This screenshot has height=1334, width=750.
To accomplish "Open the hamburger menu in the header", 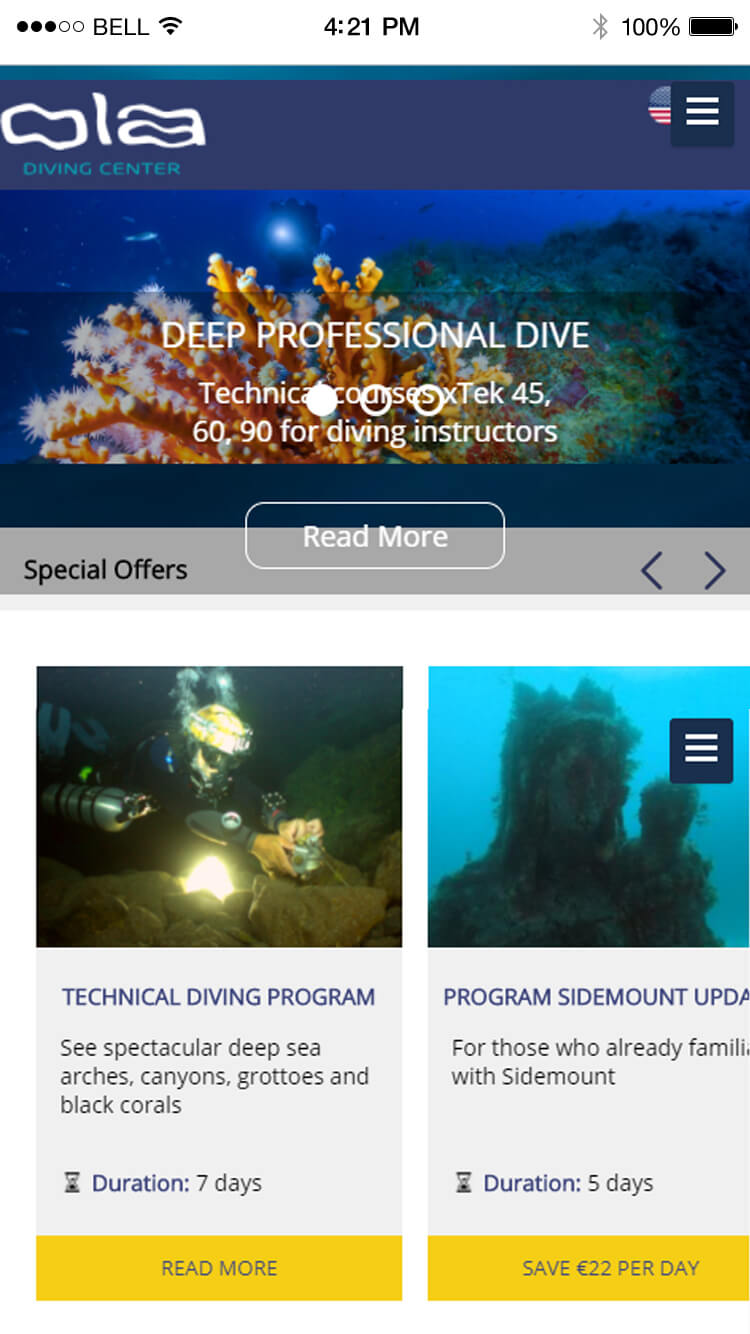I will pyautogui.click(x=702, y=112).
